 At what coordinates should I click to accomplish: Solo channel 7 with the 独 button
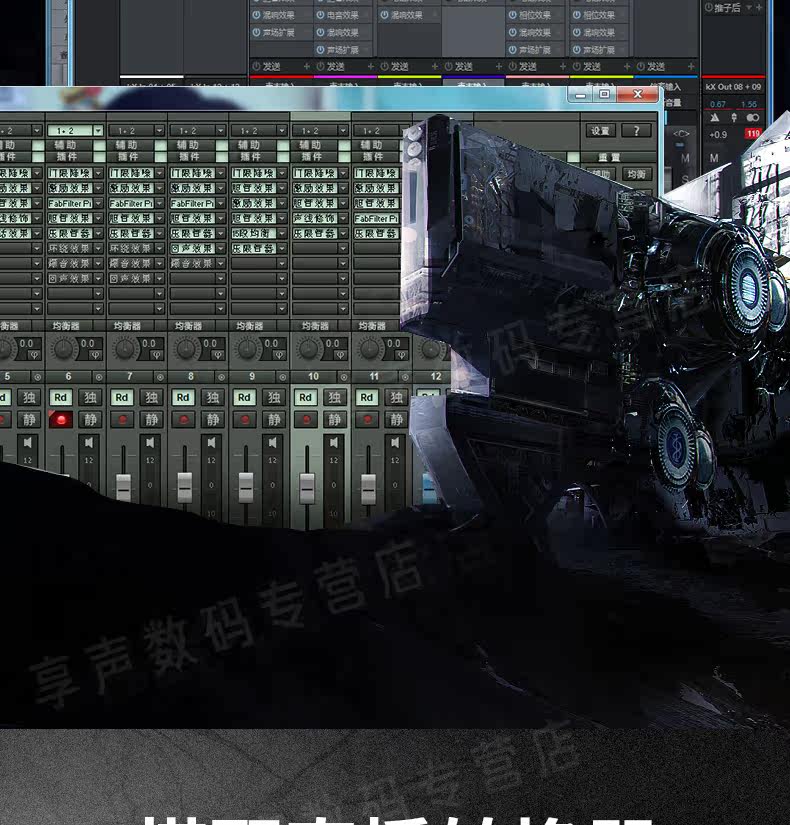point(152,398)
